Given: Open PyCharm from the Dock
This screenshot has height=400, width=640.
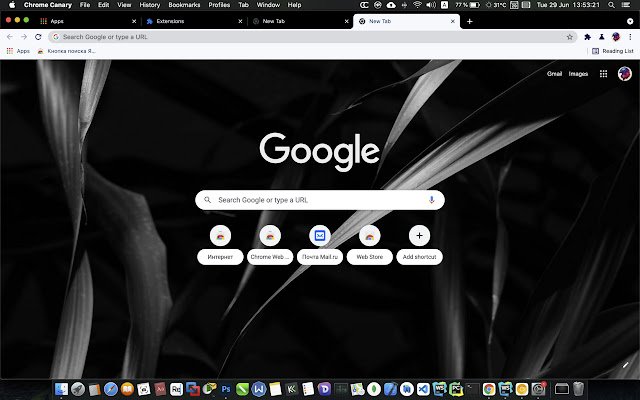Looking at the screenshot, I should click(x=456, y=389).
